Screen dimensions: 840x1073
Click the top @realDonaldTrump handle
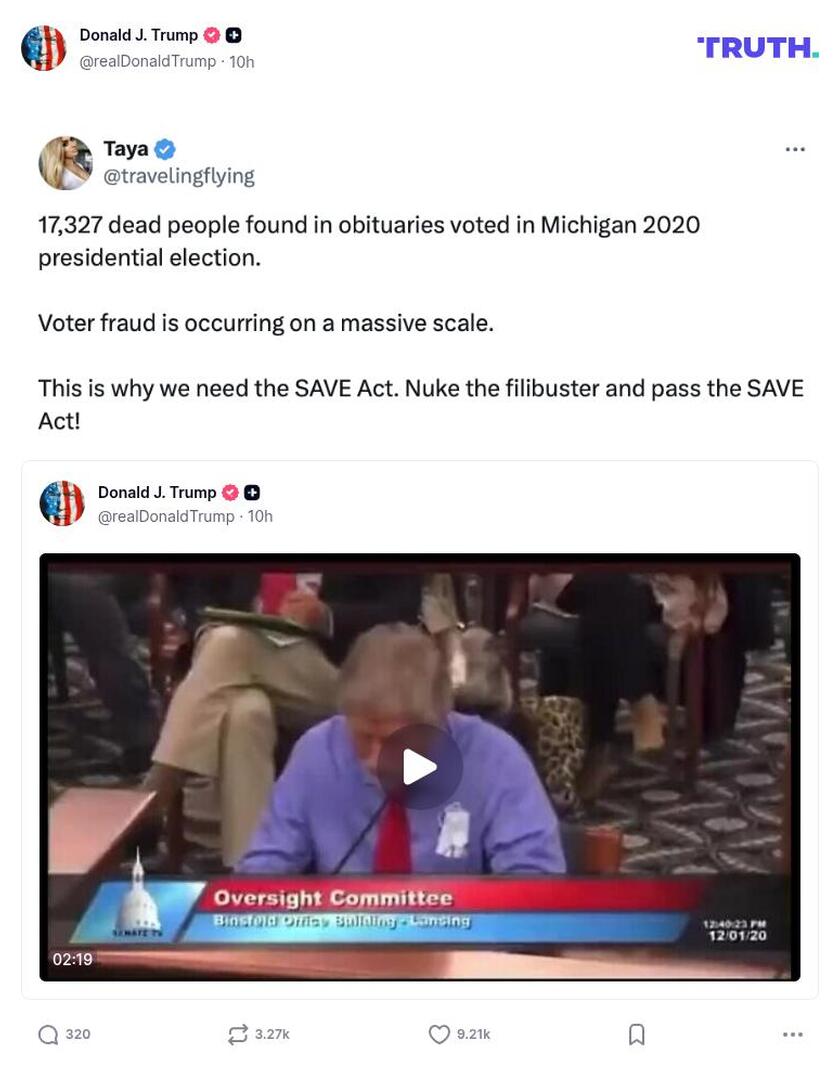148,61
